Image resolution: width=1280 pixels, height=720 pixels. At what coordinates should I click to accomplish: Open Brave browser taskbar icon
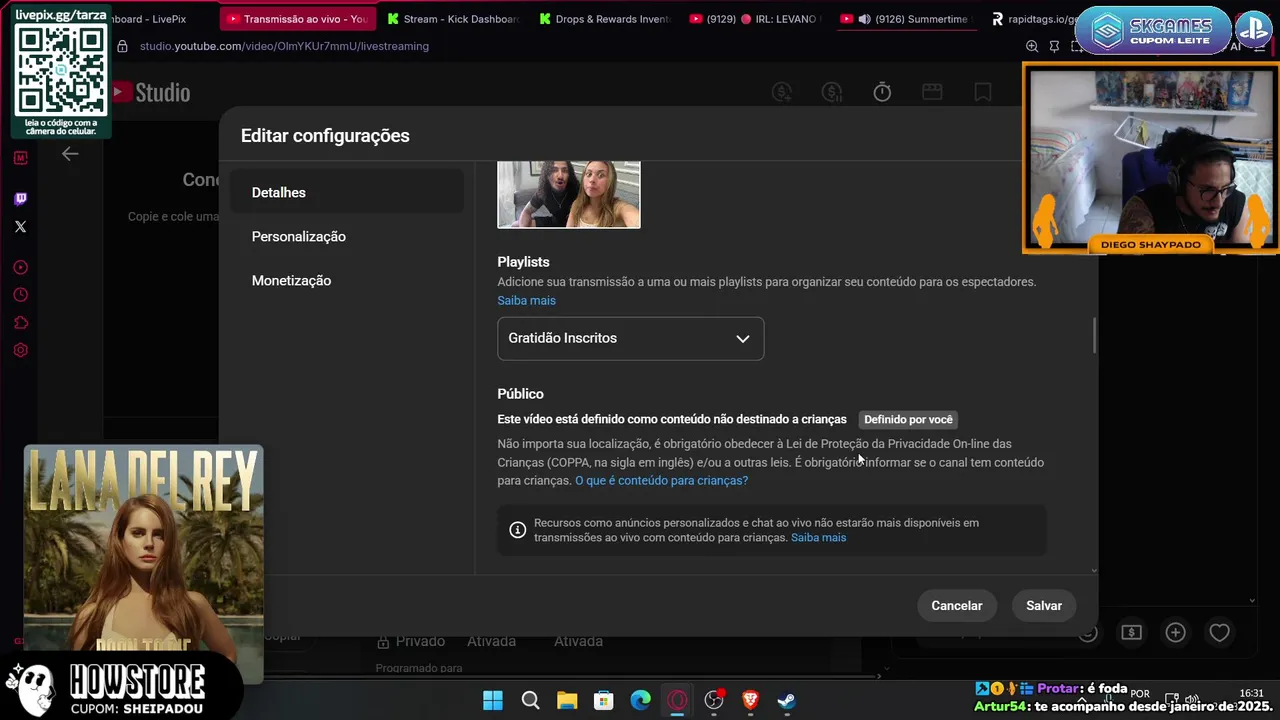pyautogui.click(x=751, y=700)
